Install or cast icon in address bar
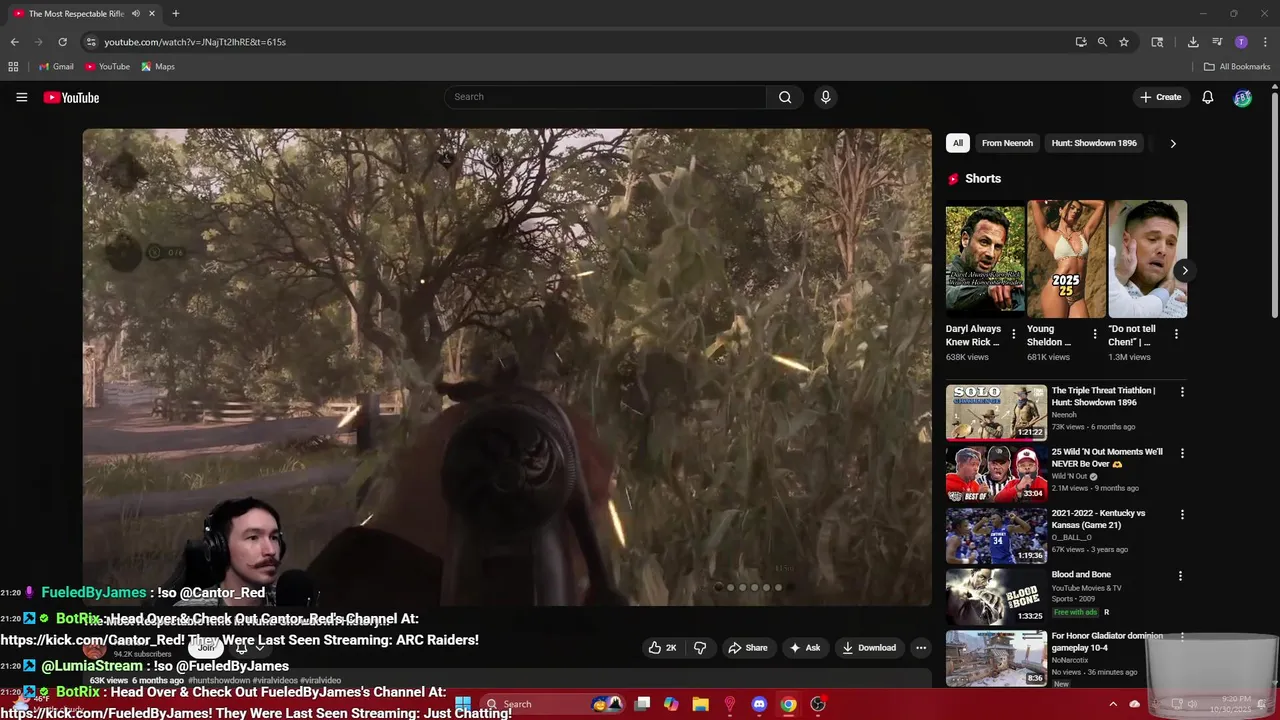This screenshot has height=720, width=1280. pos(1081,42)
